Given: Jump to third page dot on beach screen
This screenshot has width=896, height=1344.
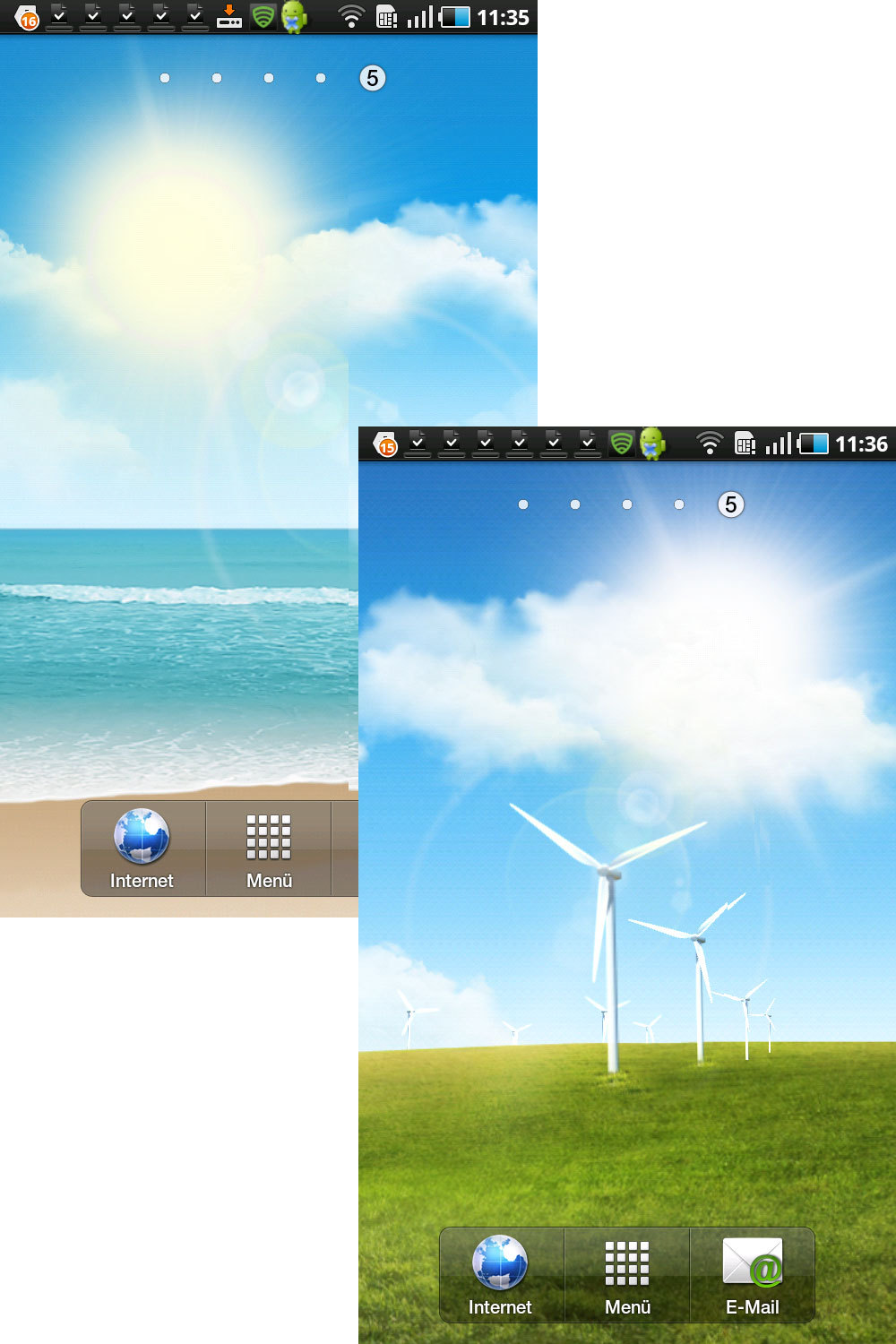Looking at the screenshot, I should 269,78.
